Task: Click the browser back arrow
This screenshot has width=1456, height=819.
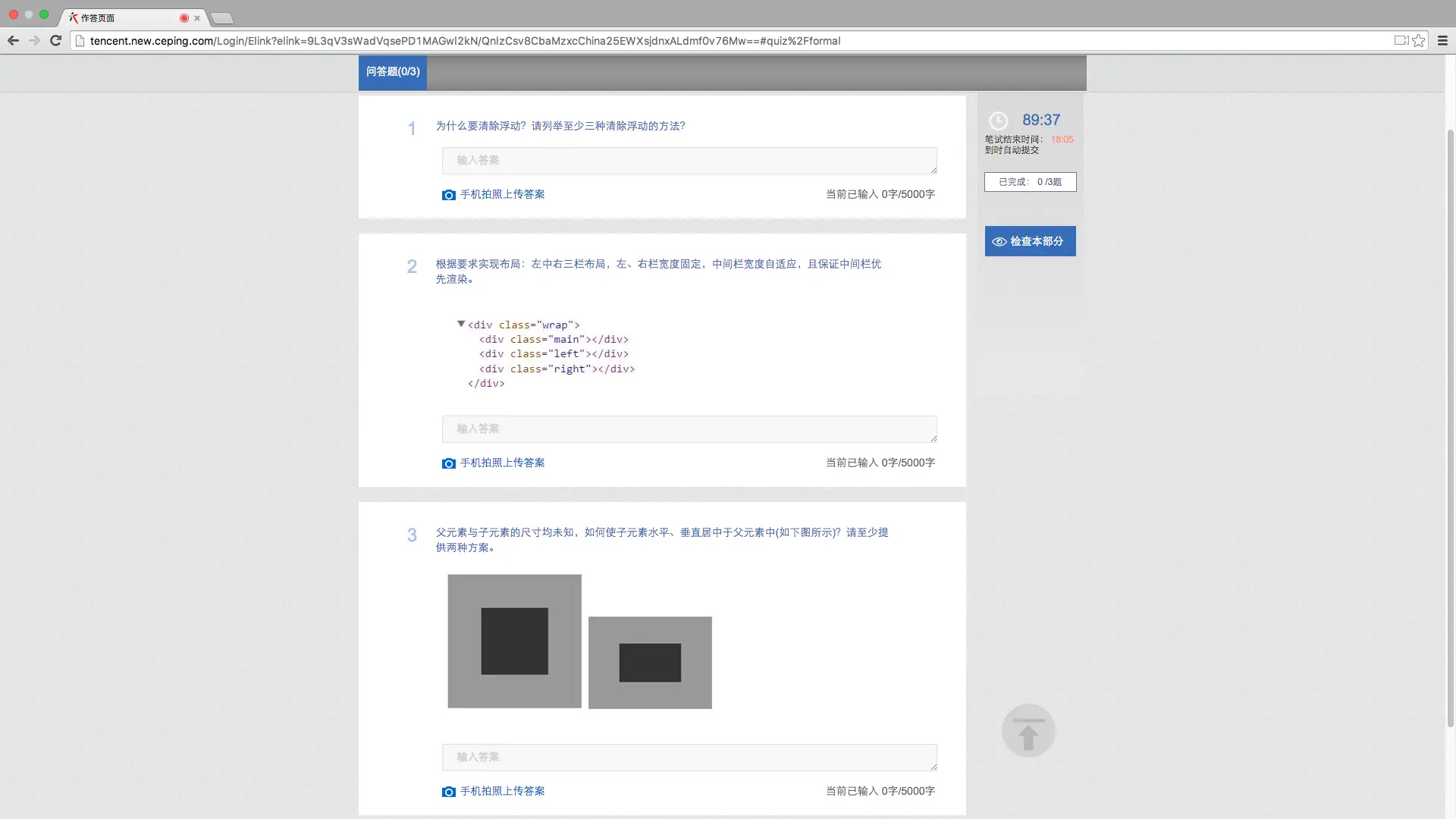Action: (x=13, y=41)
